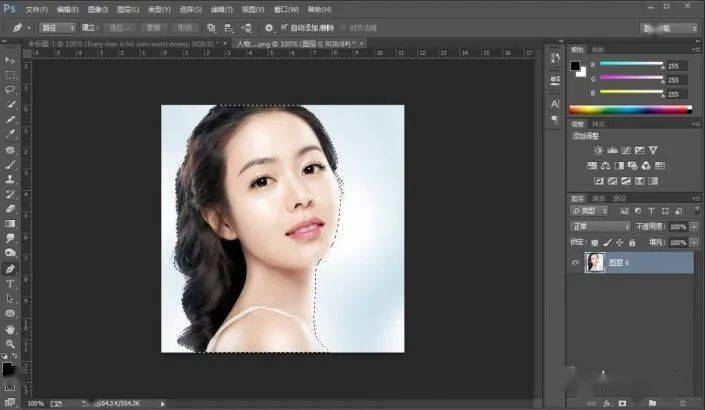
Task: Select the Pen tool in toolbar
Action: pyautogui.click(x=10, y=269)
